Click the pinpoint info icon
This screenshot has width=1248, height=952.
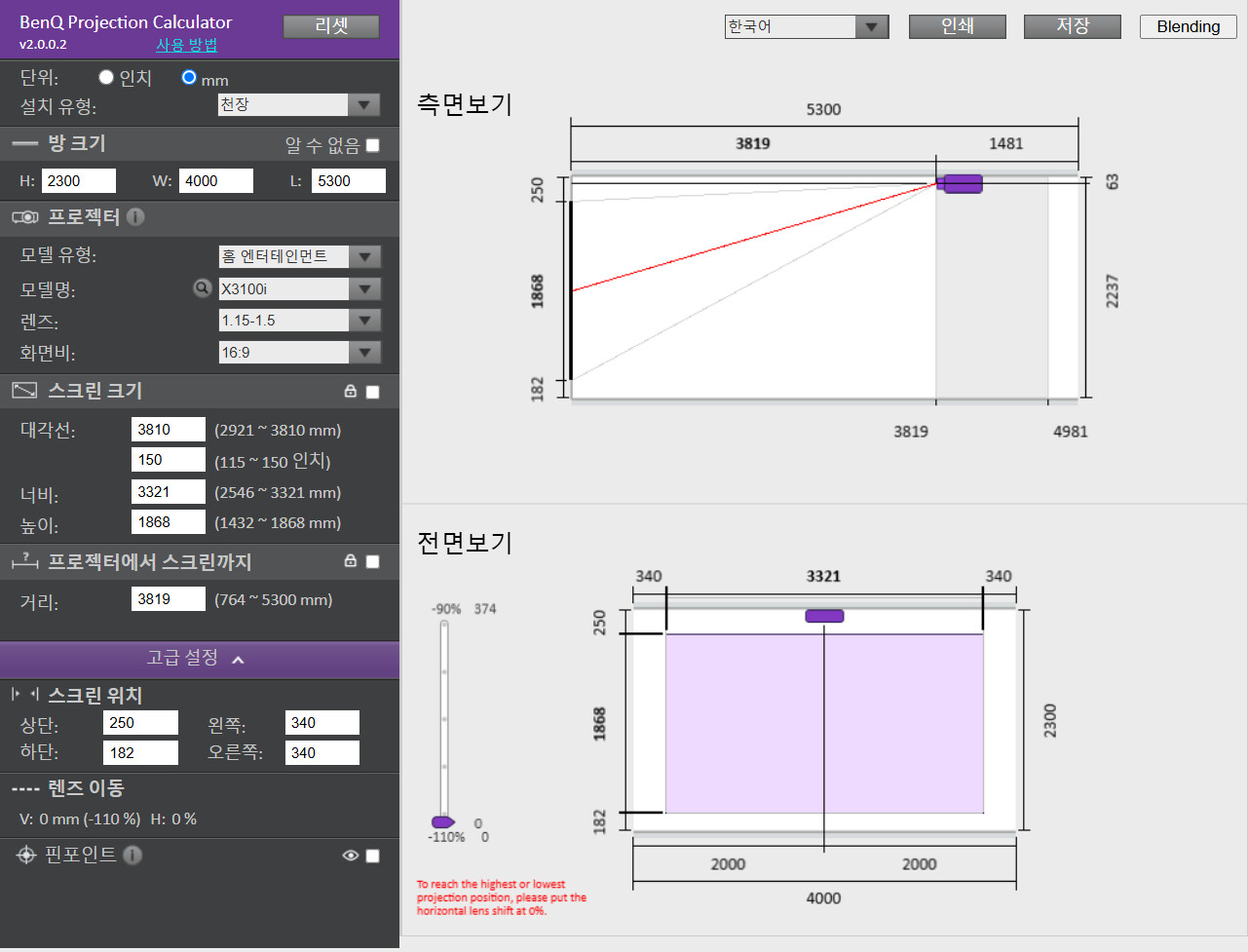(132, 855)
